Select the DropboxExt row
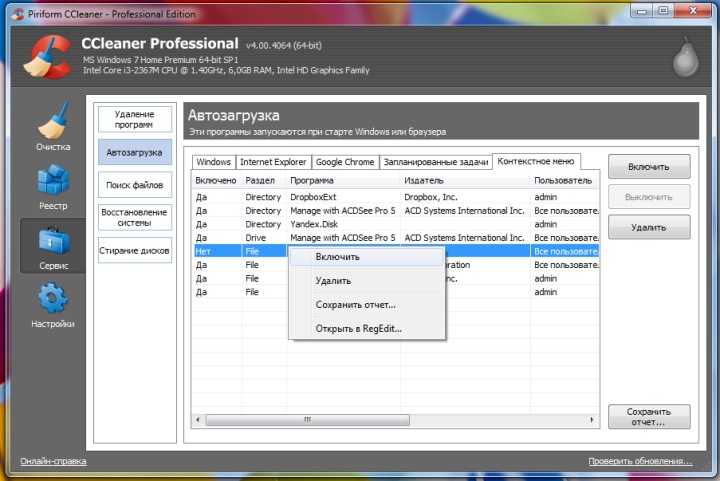This screenshot has width=720, height=481. pyautogui.click(x=395, y=197)
